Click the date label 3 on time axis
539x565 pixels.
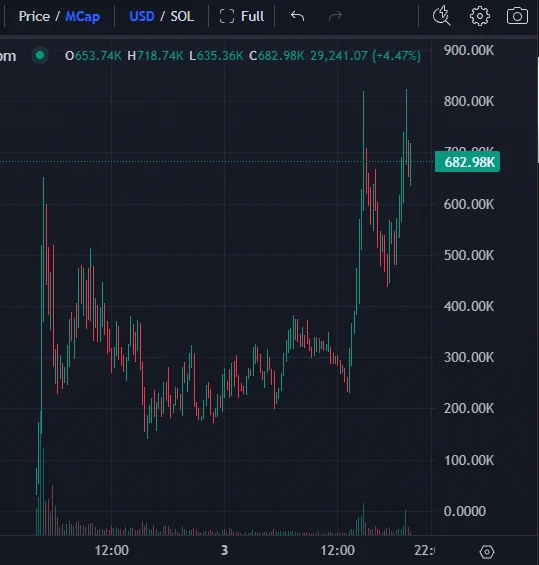[224, 550]
